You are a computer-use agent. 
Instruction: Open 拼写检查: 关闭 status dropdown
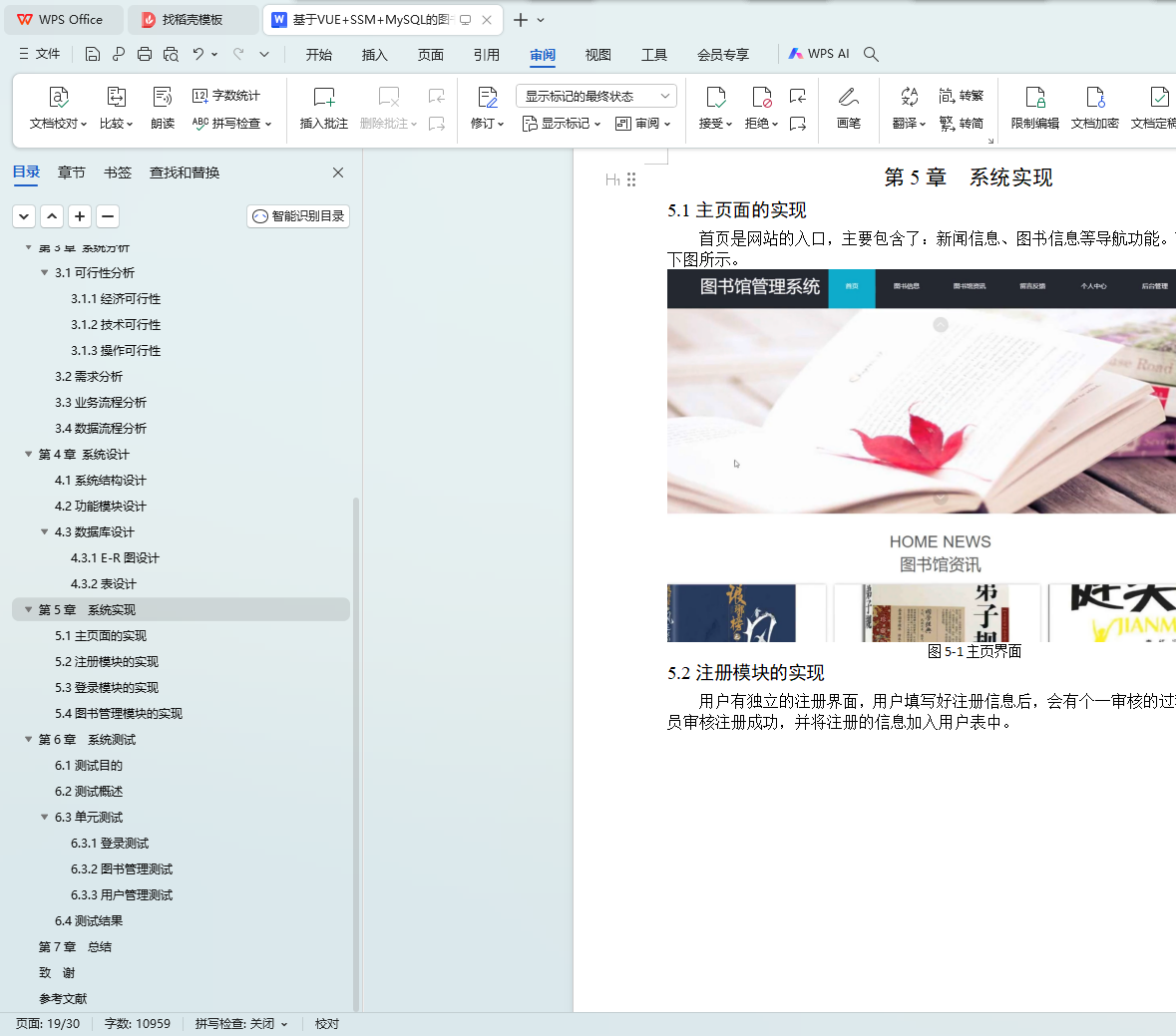tap(241, 1024)
